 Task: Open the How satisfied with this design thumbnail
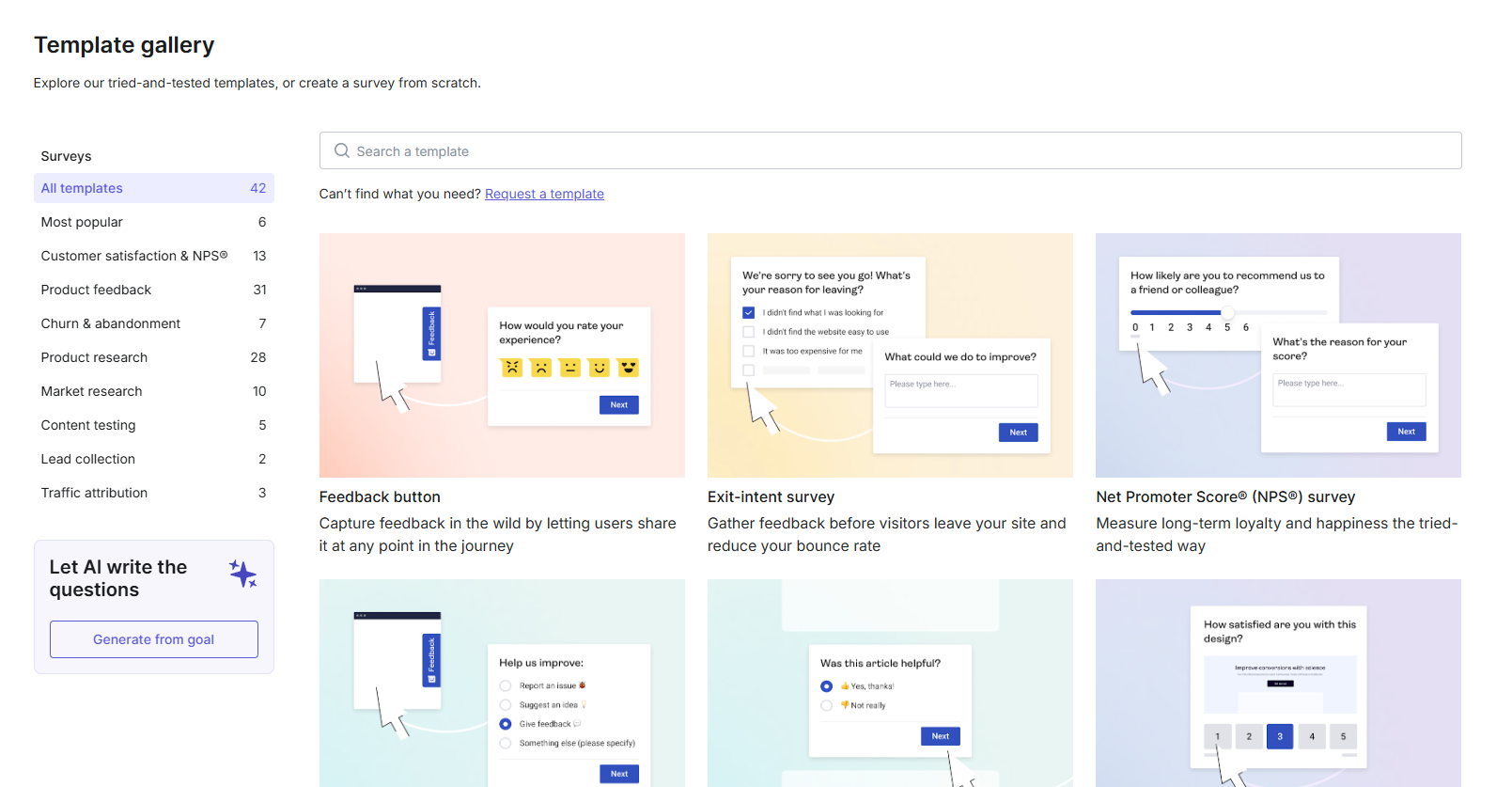1278,683
